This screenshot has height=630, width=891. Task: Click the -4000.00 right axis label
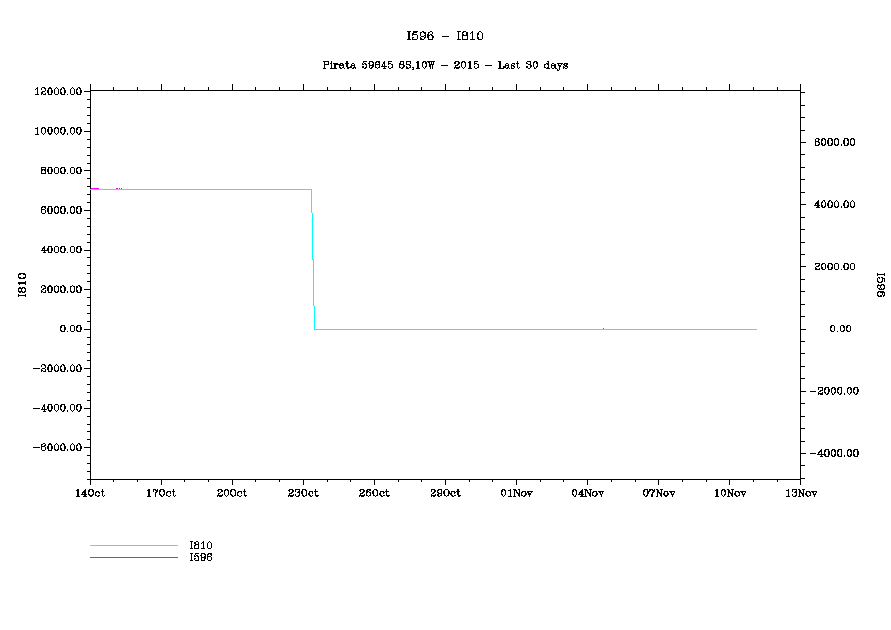[835, 454]
